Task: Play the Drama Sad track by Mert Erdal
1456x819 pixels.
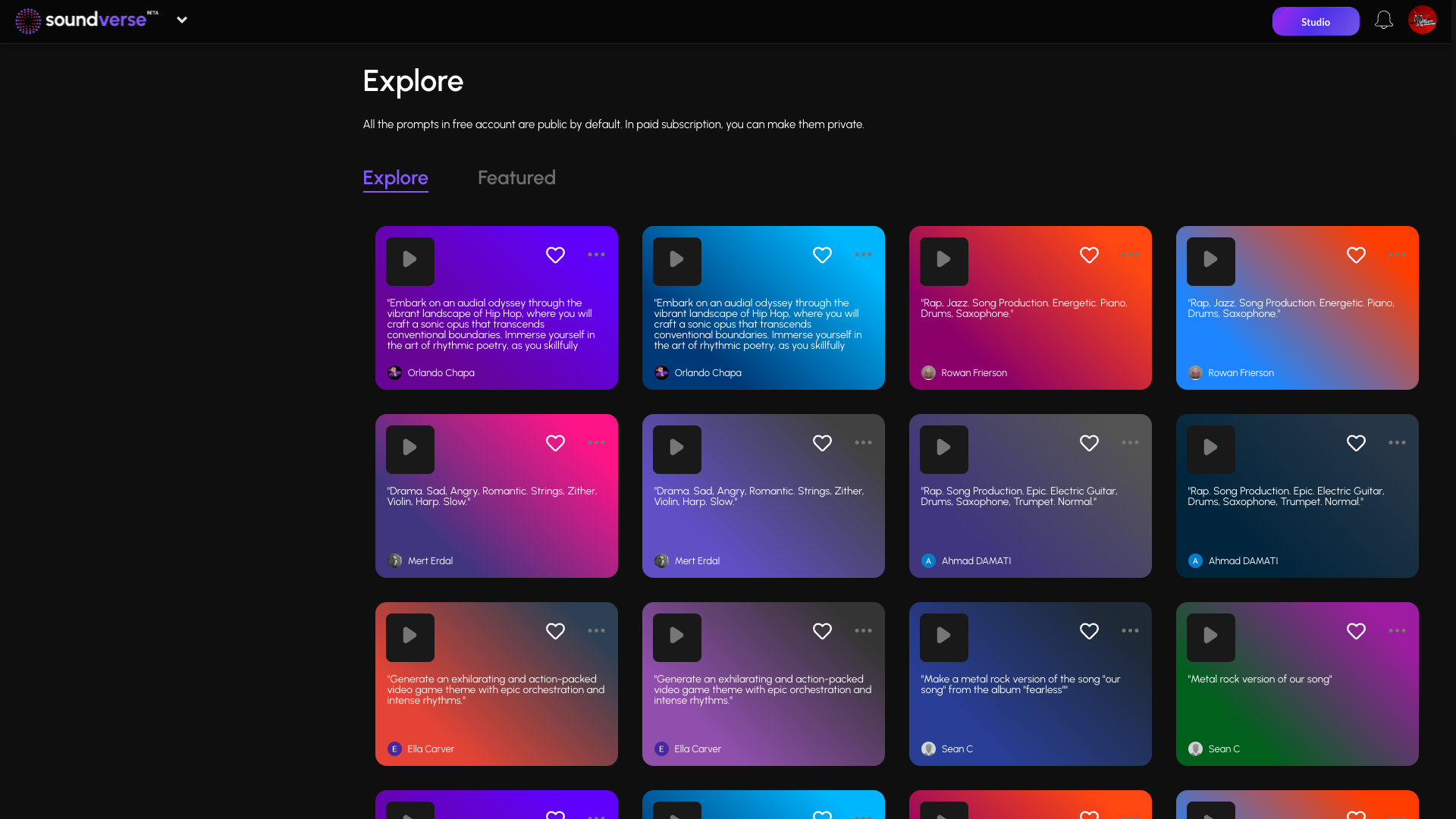Action: tap(410, 449)
